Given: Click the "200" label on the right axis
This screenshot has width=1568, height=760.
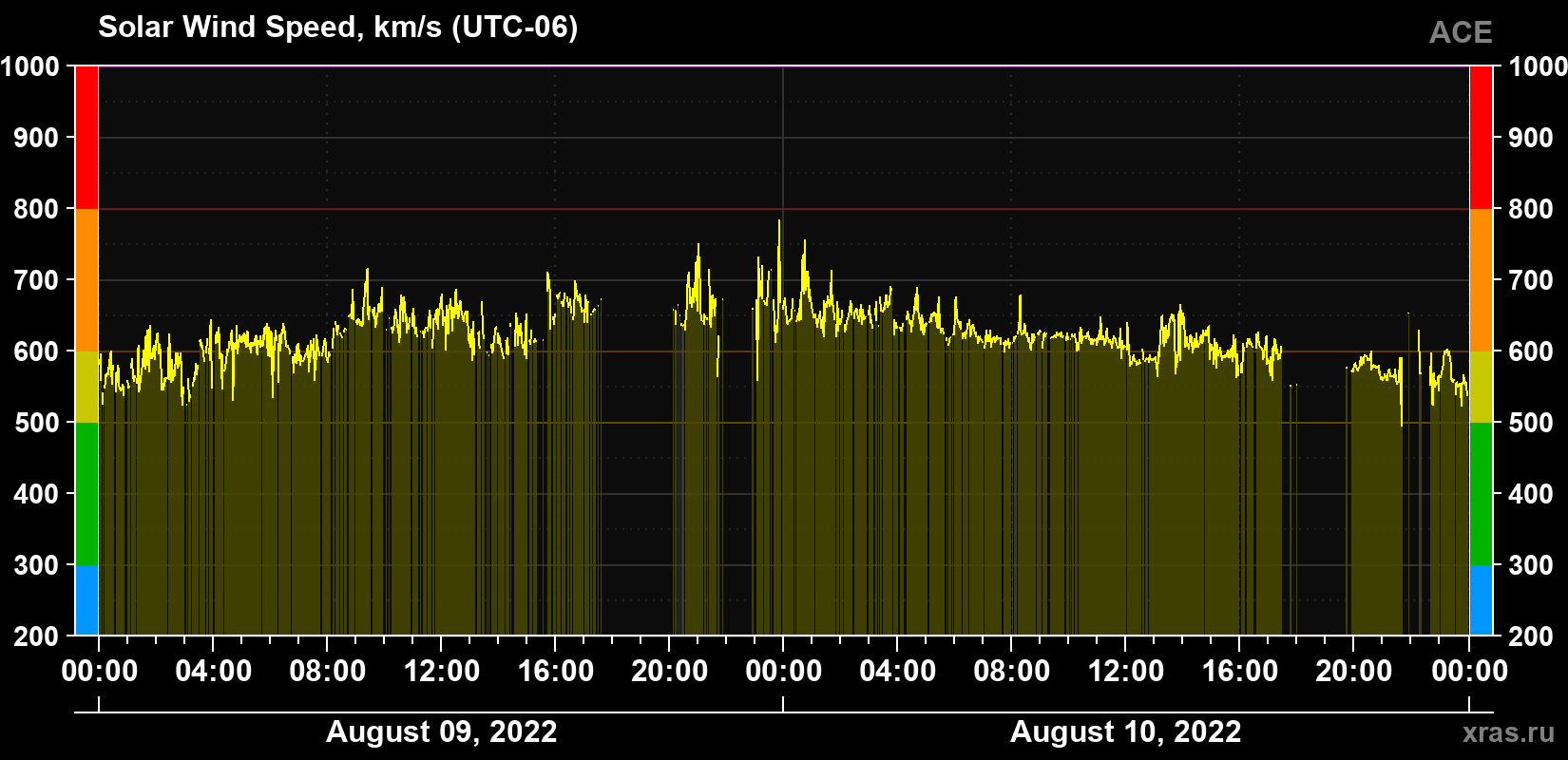Looking at the screenshot, I should click(x=1531, y=636).
